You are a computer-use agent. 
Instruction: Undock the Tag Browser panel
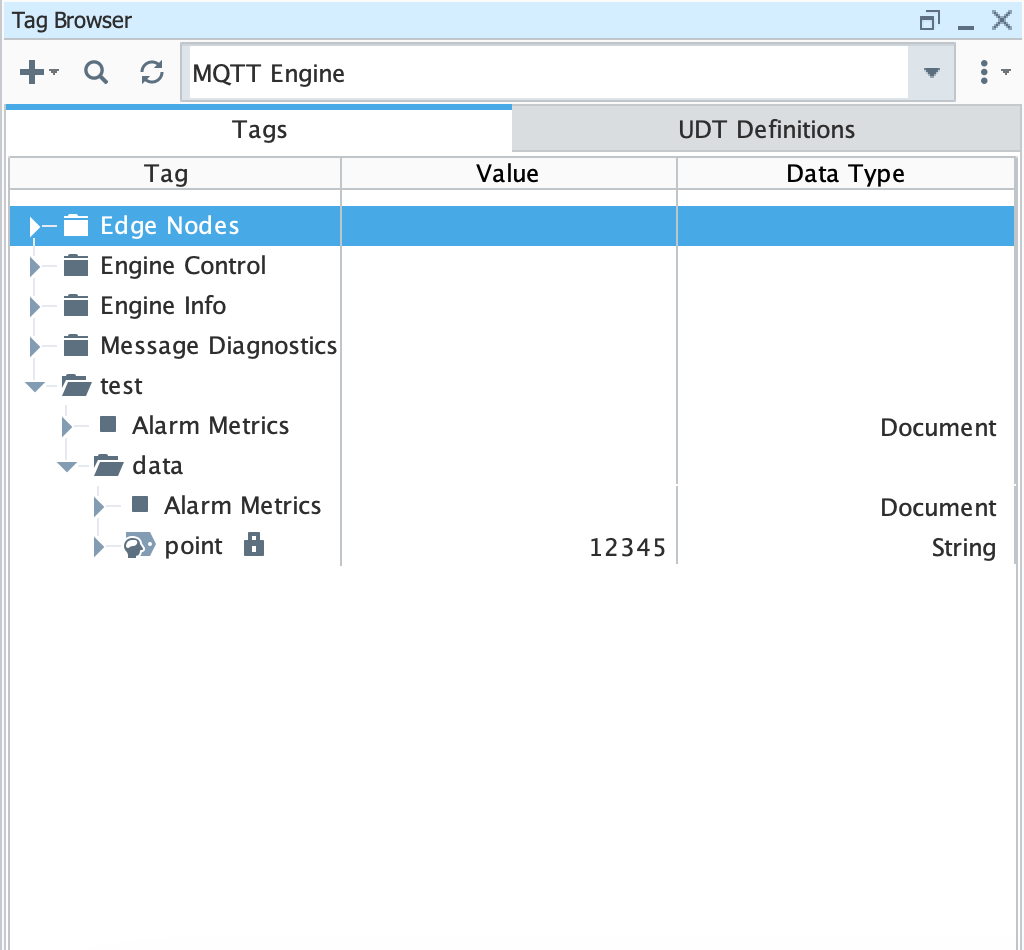930,20
